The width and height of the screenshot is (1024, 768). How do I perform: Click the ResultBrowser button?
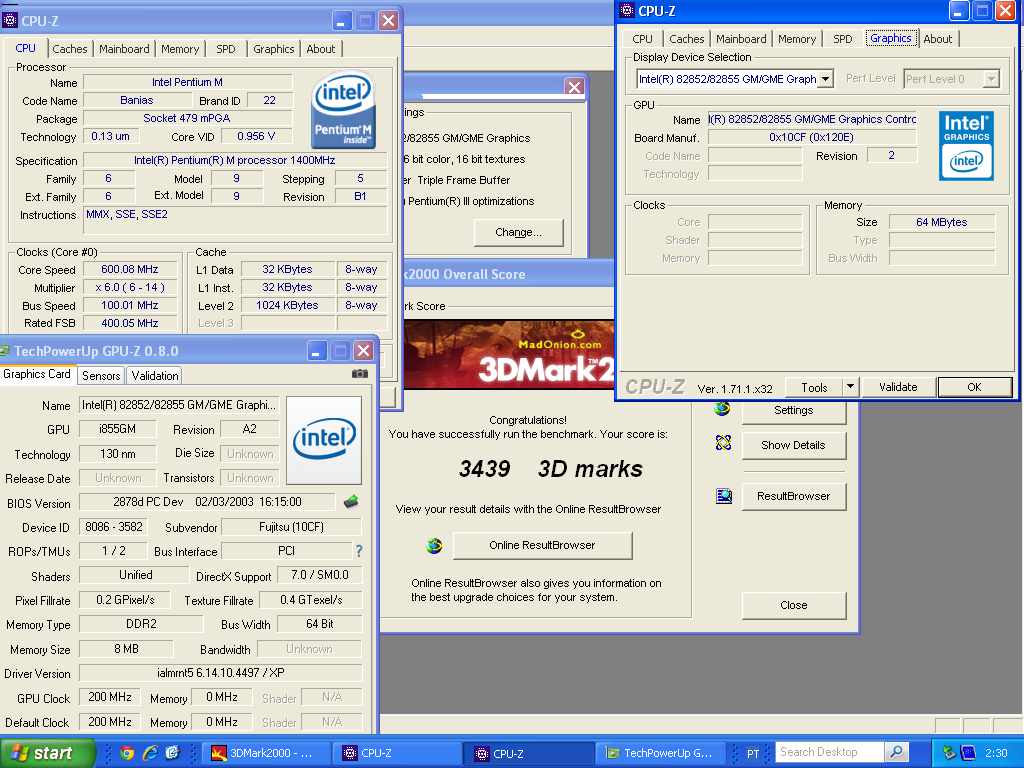[793, 496]
